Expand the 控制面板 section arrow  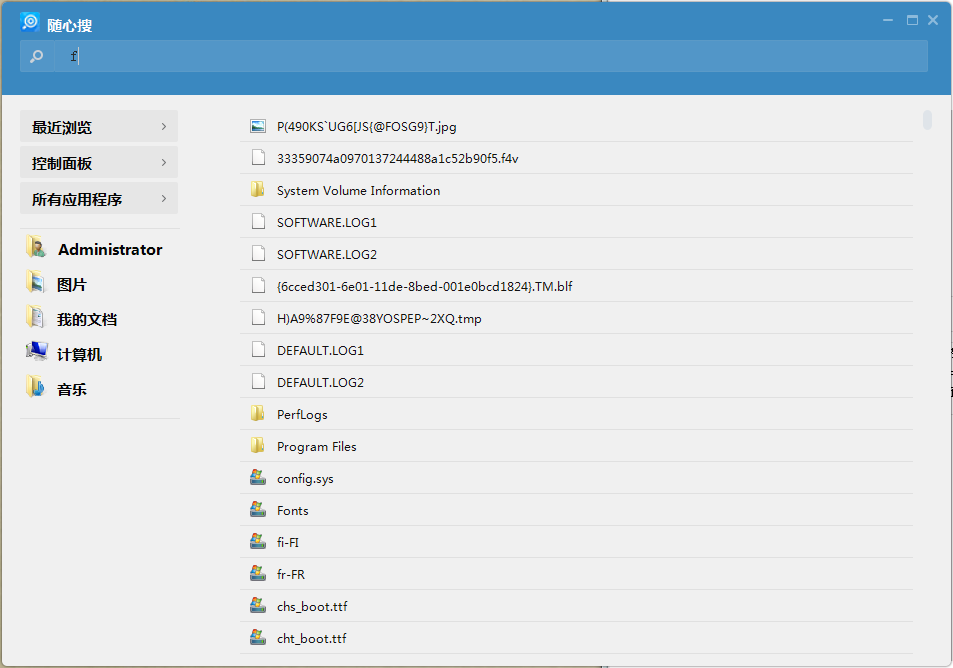[163, 163]
